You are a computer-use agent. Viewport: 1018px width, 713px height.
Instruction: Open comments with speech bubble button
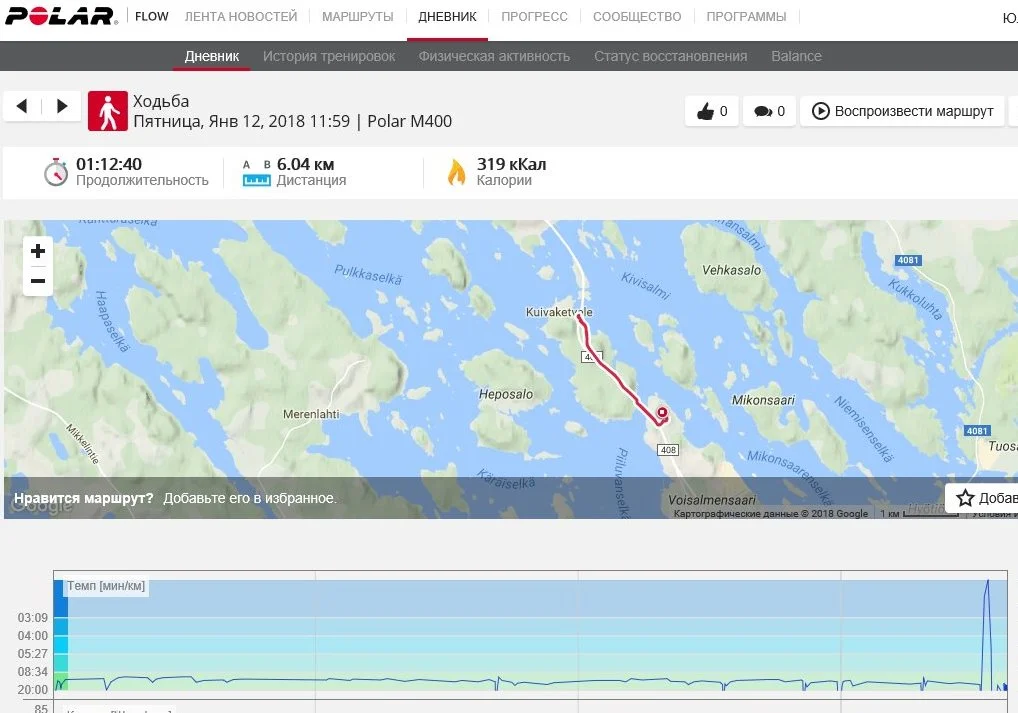[769, 112]
